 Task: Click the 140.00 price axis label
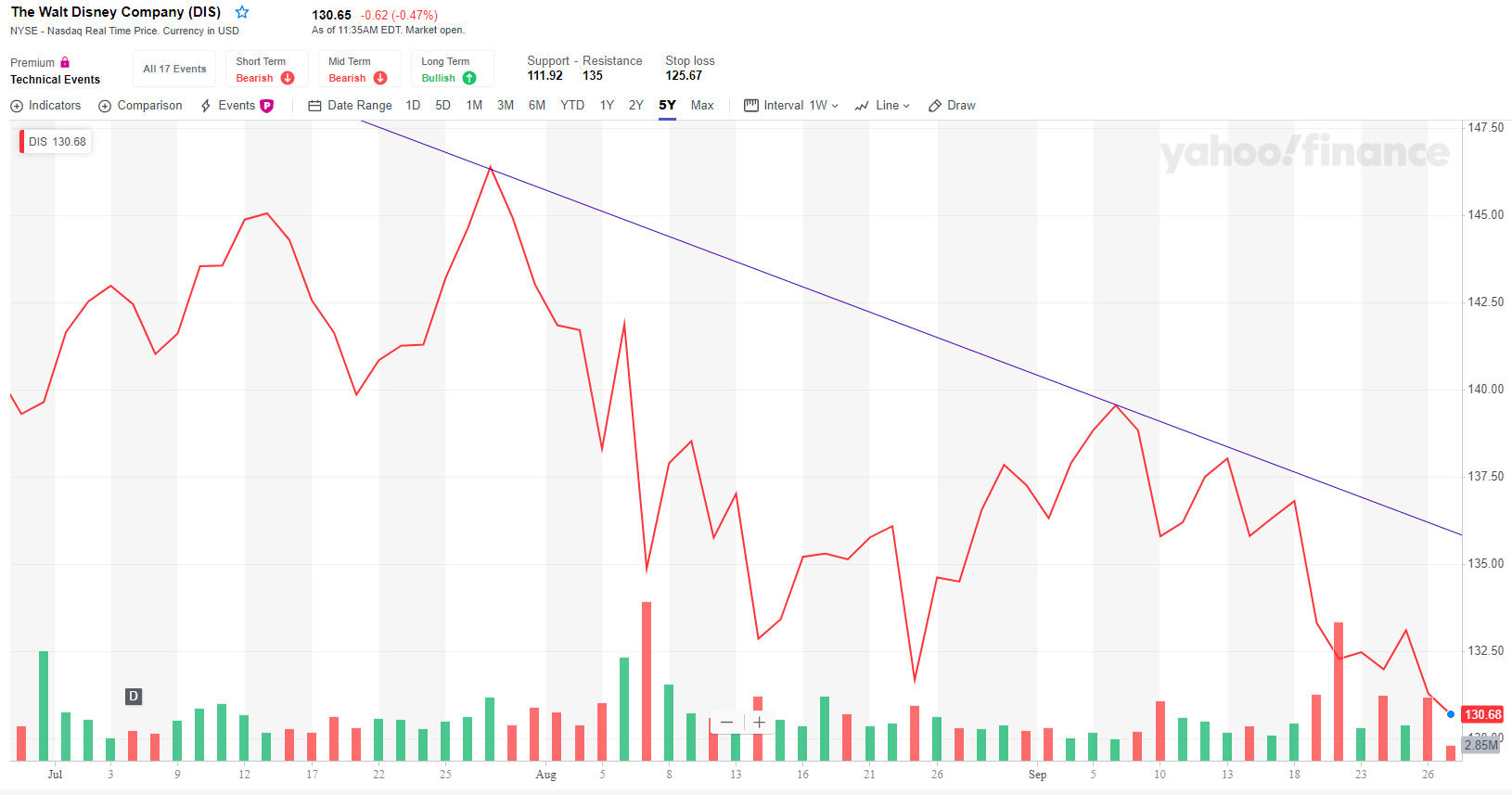[x=1485, y=390]
